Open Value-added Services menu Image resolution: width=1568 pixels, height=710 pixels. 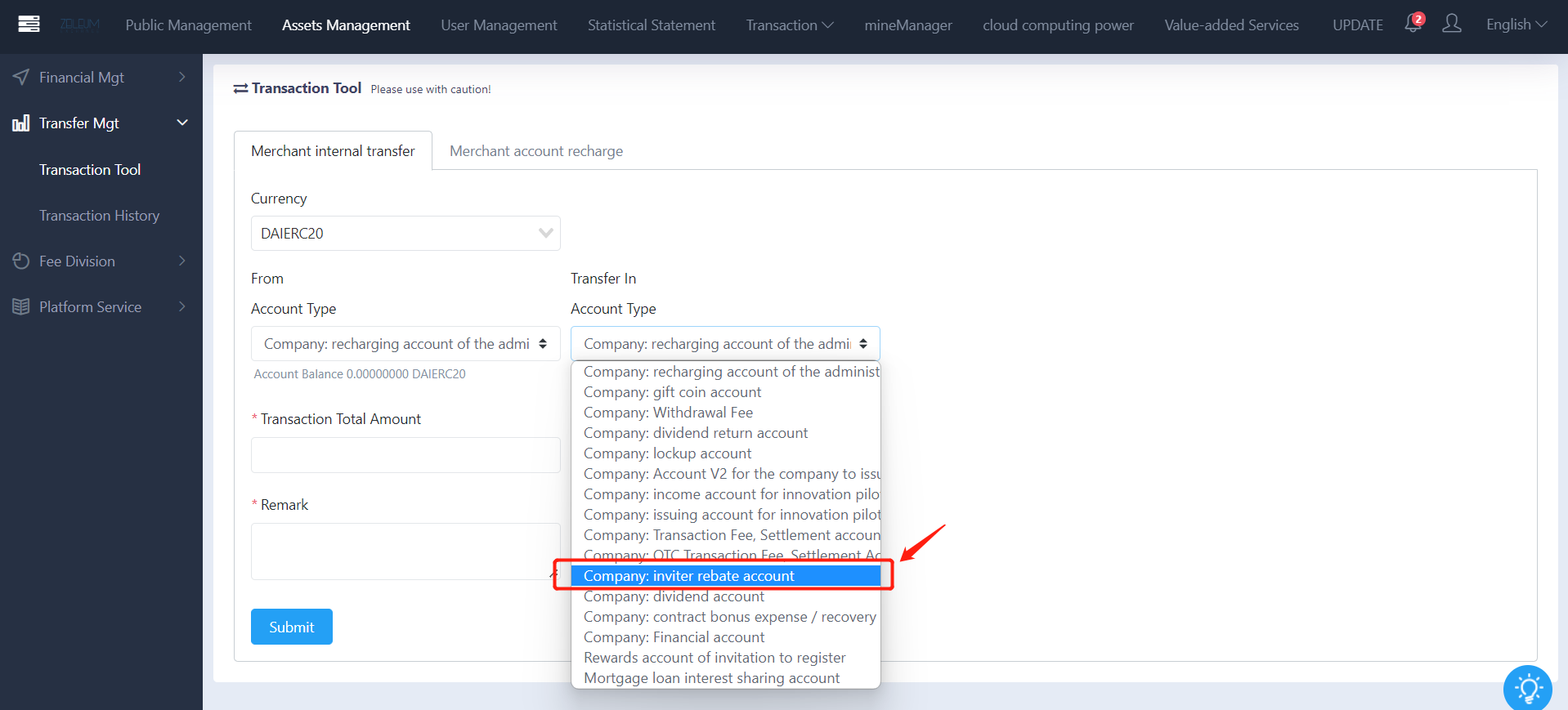(1231, 25)
